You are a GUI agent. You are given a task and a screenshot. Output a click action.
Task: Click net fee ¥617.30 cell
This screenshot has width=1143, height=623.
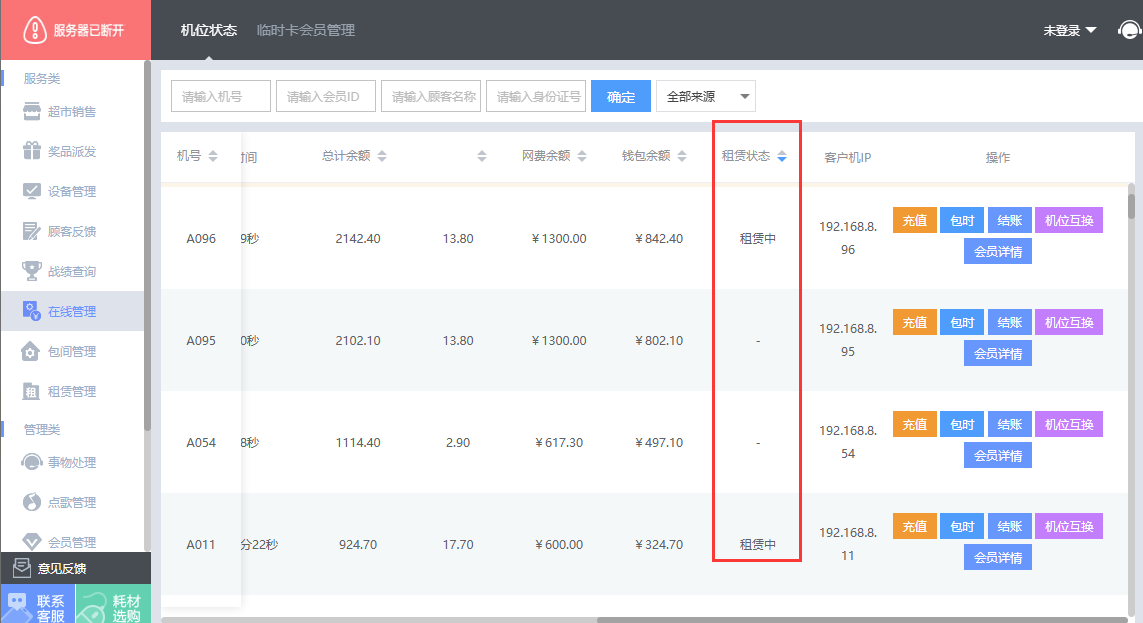tap(559, 442)
